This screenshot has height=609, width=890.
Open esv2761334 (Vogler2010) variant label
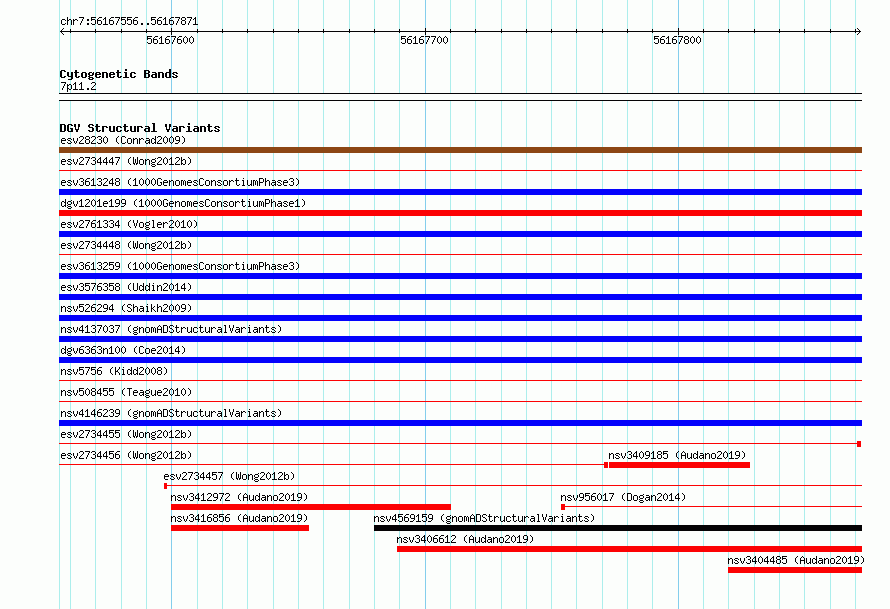(129, 224)
